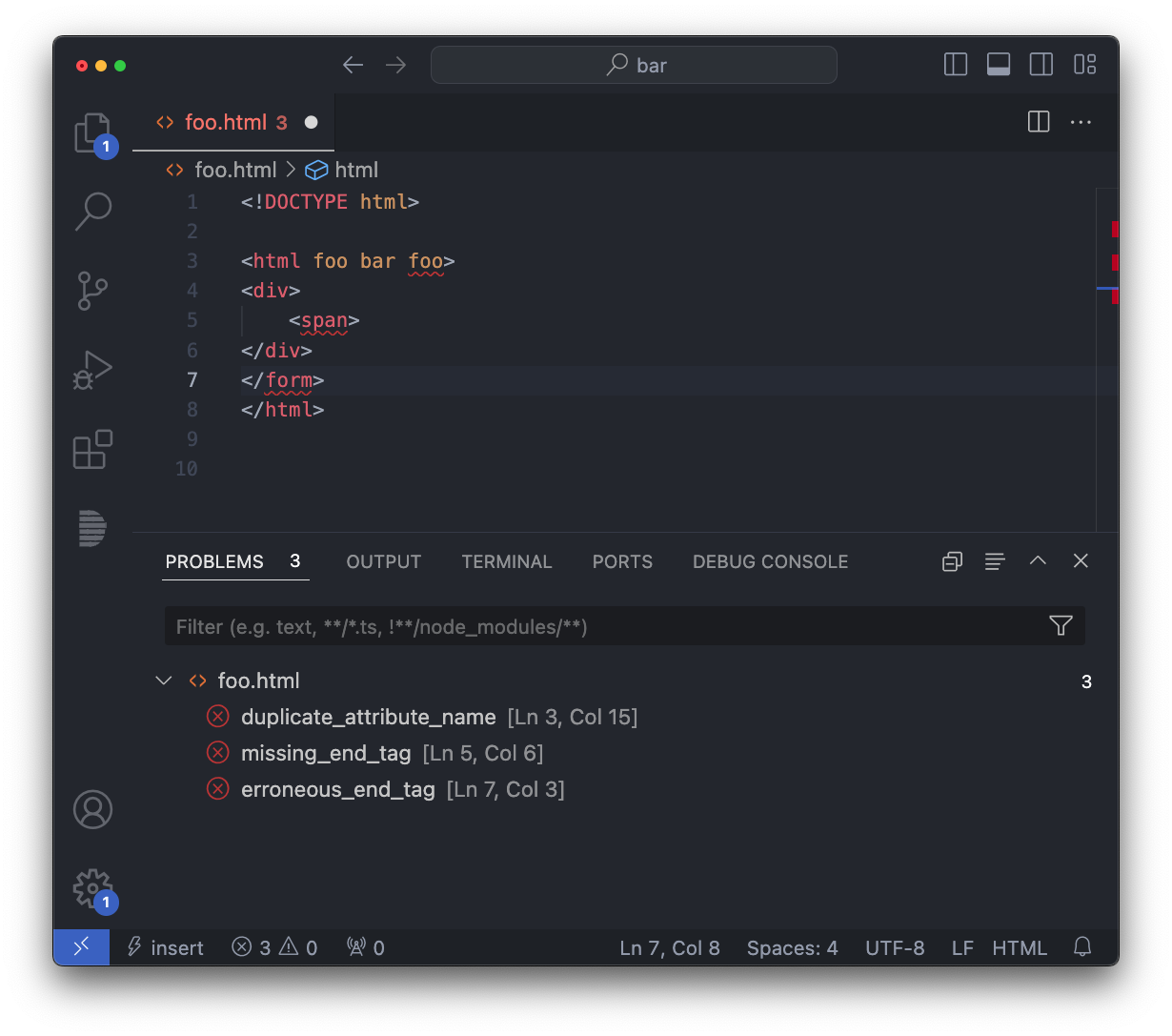
Task: Select the erroneous_end_tag error
Action: [x=624, y=789]
